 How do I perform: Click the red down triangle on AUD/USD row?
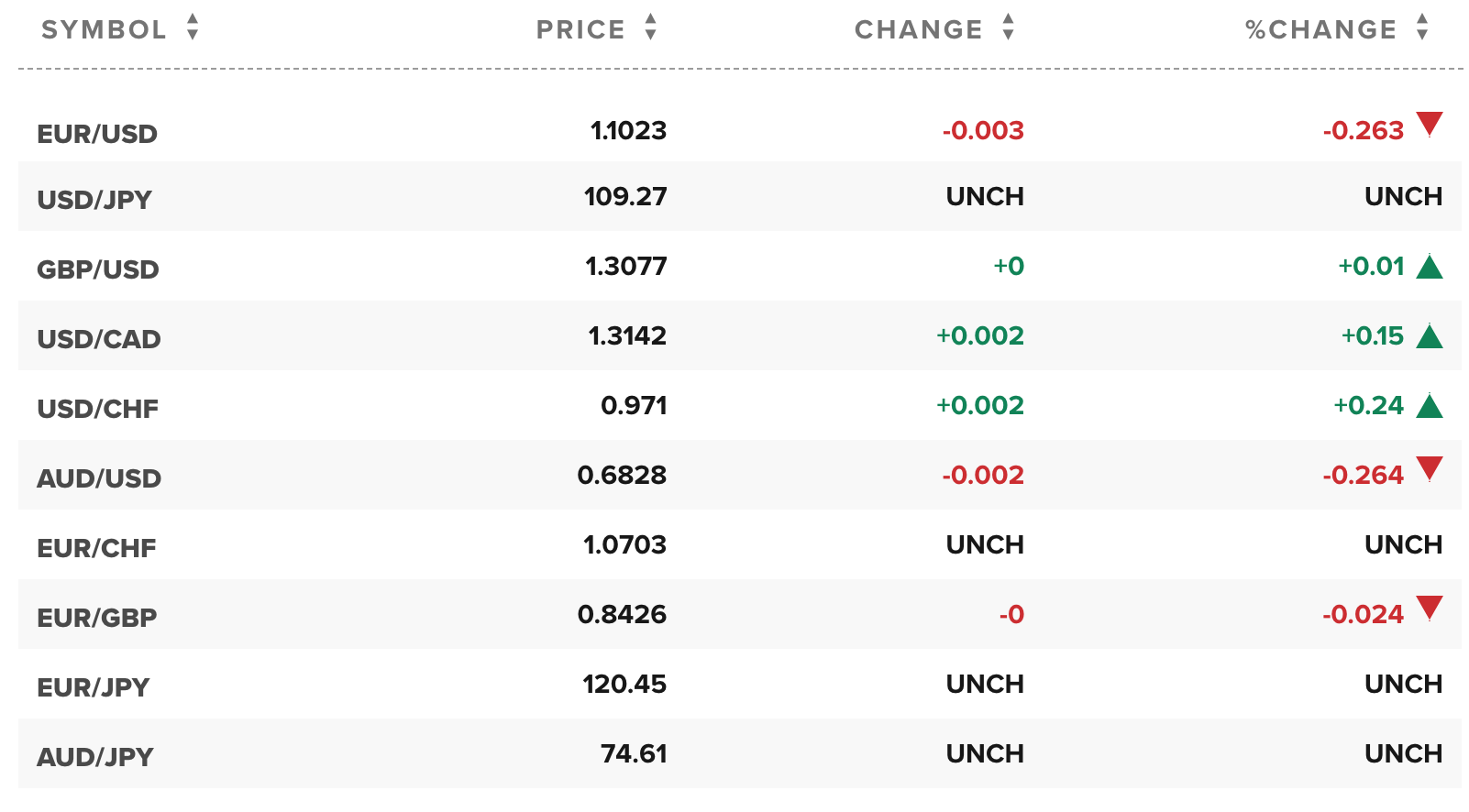[x=1429, y=468]
